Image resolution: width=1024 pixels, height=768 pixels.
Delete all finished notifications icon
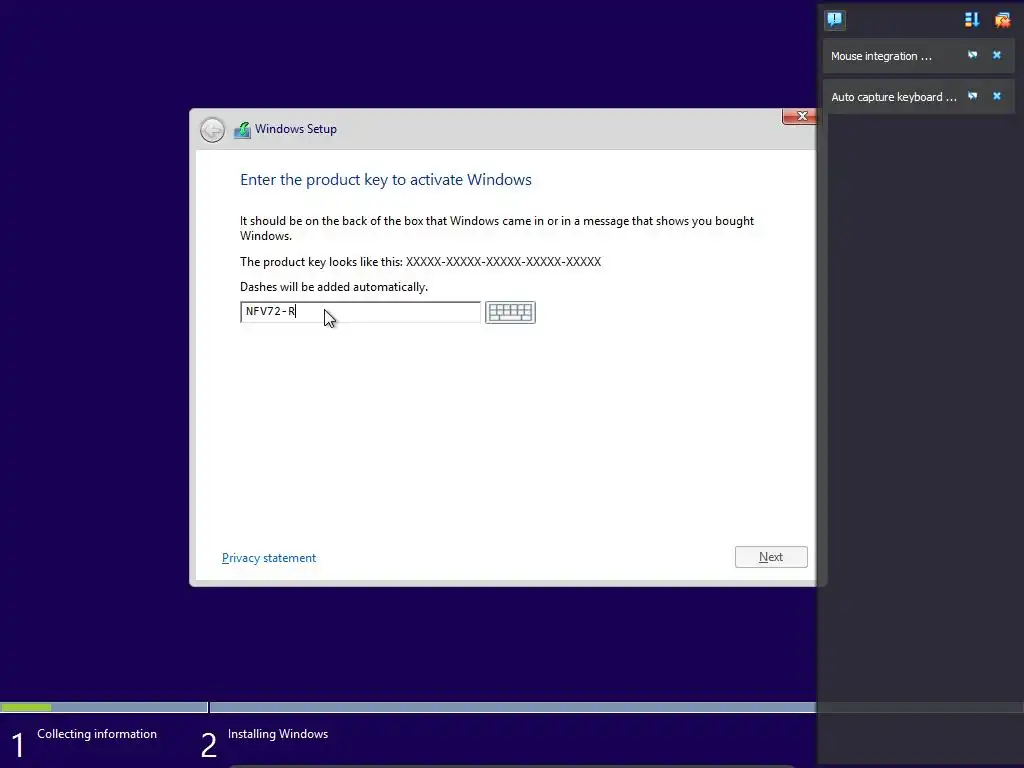pyautogui.click(x=1002, y=20)
